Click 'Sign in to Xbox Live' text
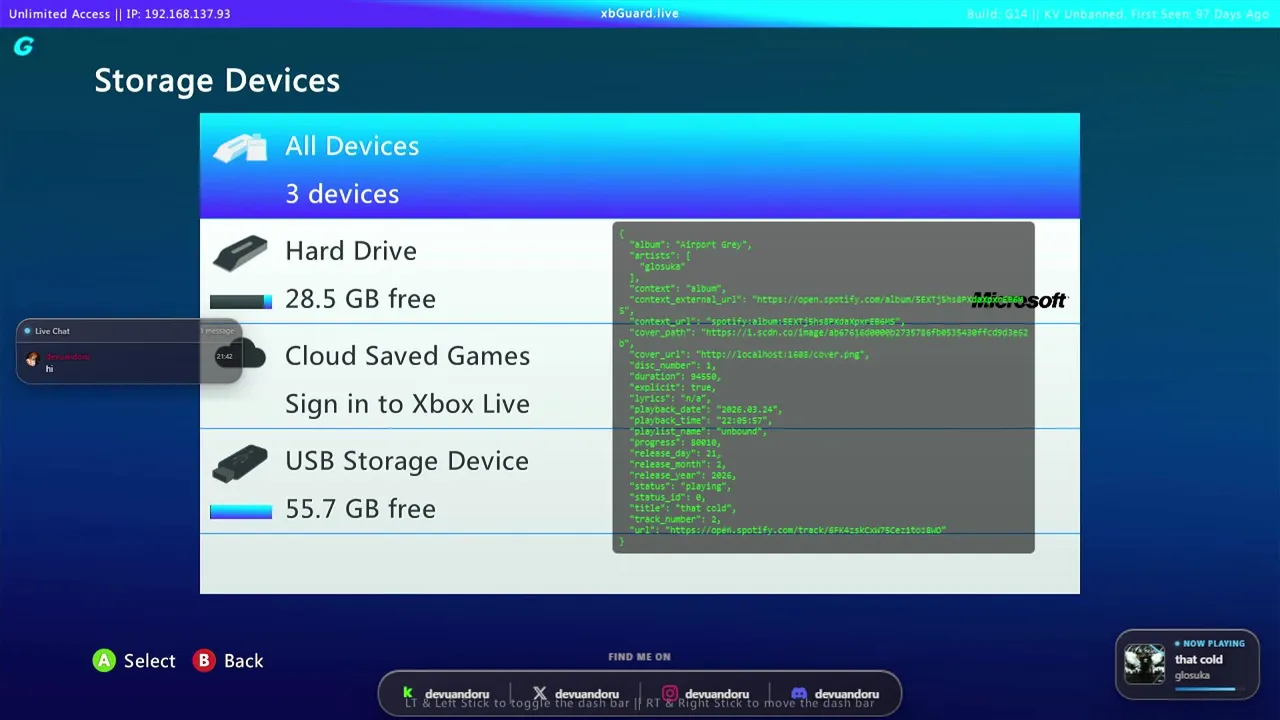The width and height of the screenshot is (1280, 720). [407, 404]
